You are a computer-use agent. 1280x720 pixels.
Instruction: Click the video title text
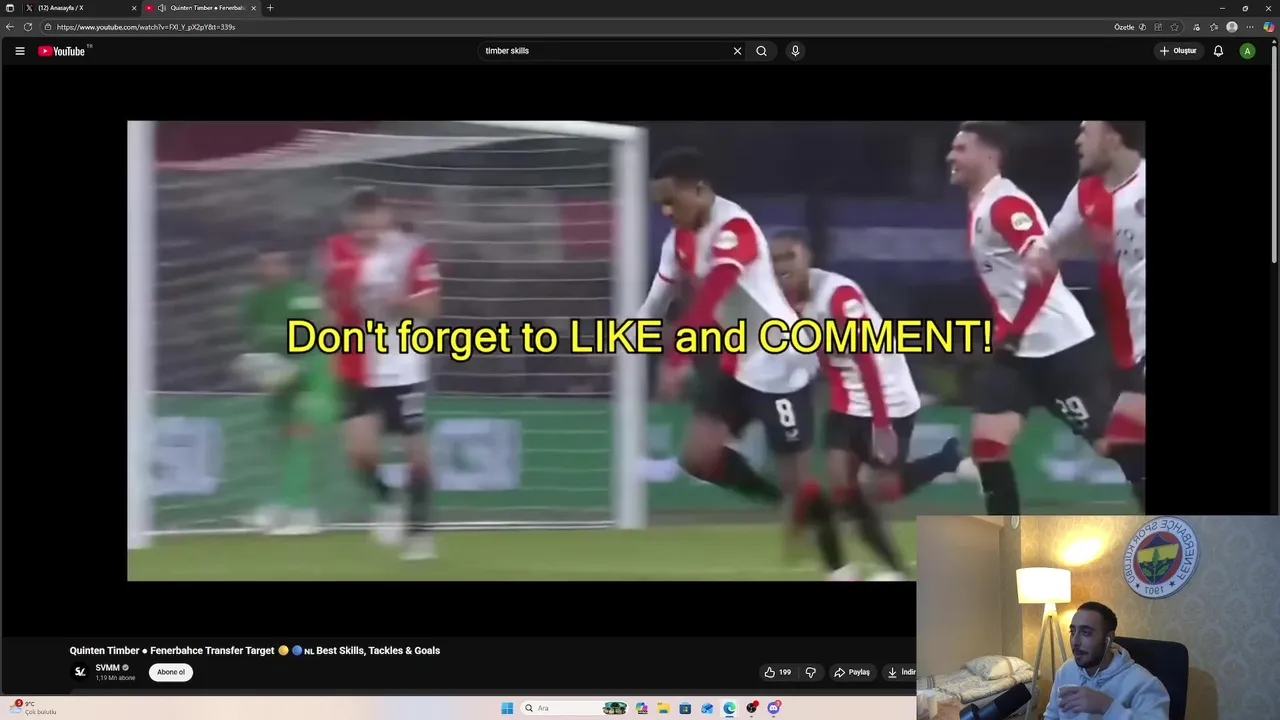tap(255, 651)
